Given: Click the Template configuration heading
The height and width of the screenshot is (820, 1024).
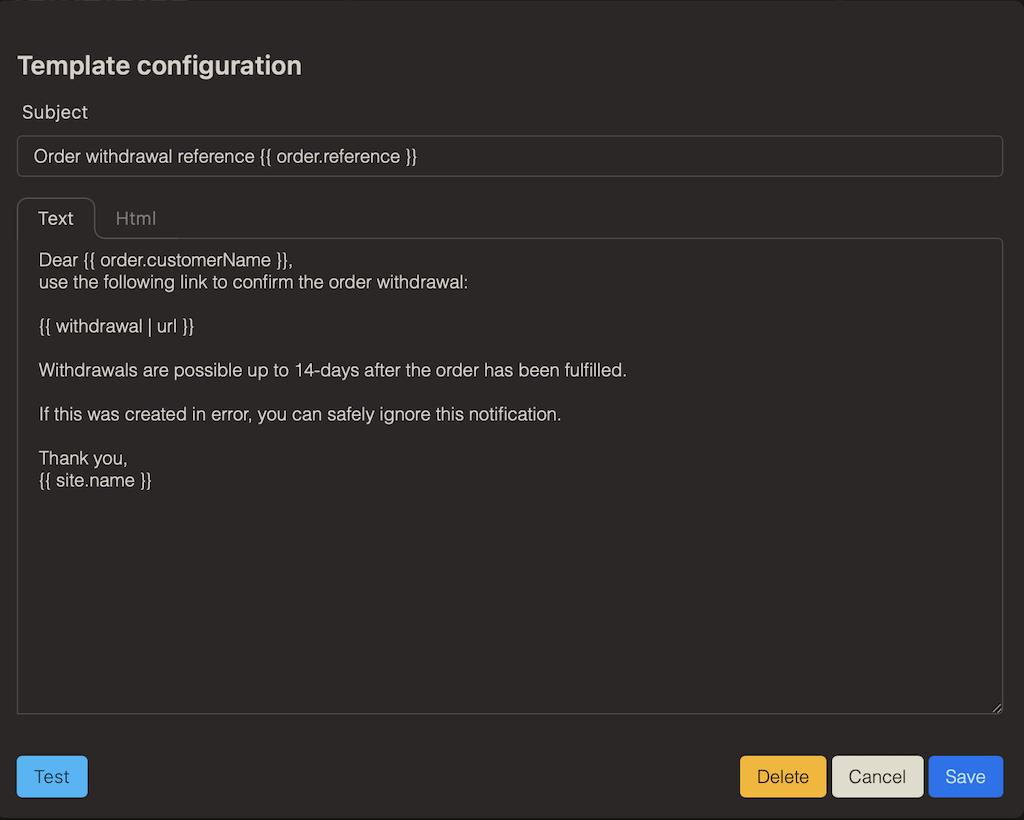Looking at the screenshot, I should [x=159, y=66].
